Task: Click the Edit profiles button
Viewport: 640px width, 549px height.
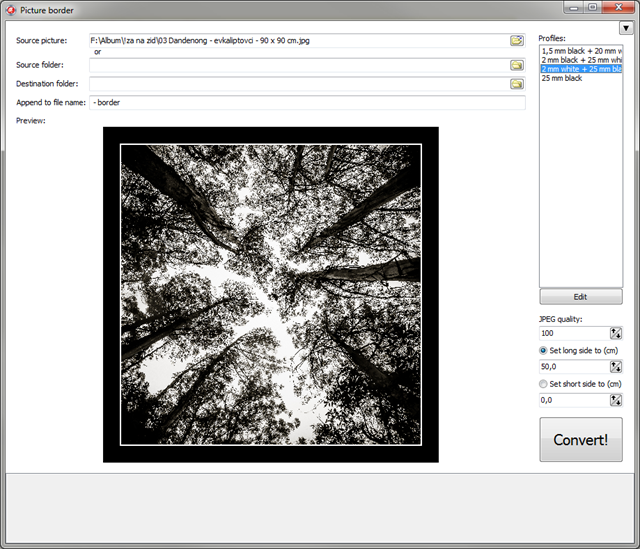Action: click(581, 297)
